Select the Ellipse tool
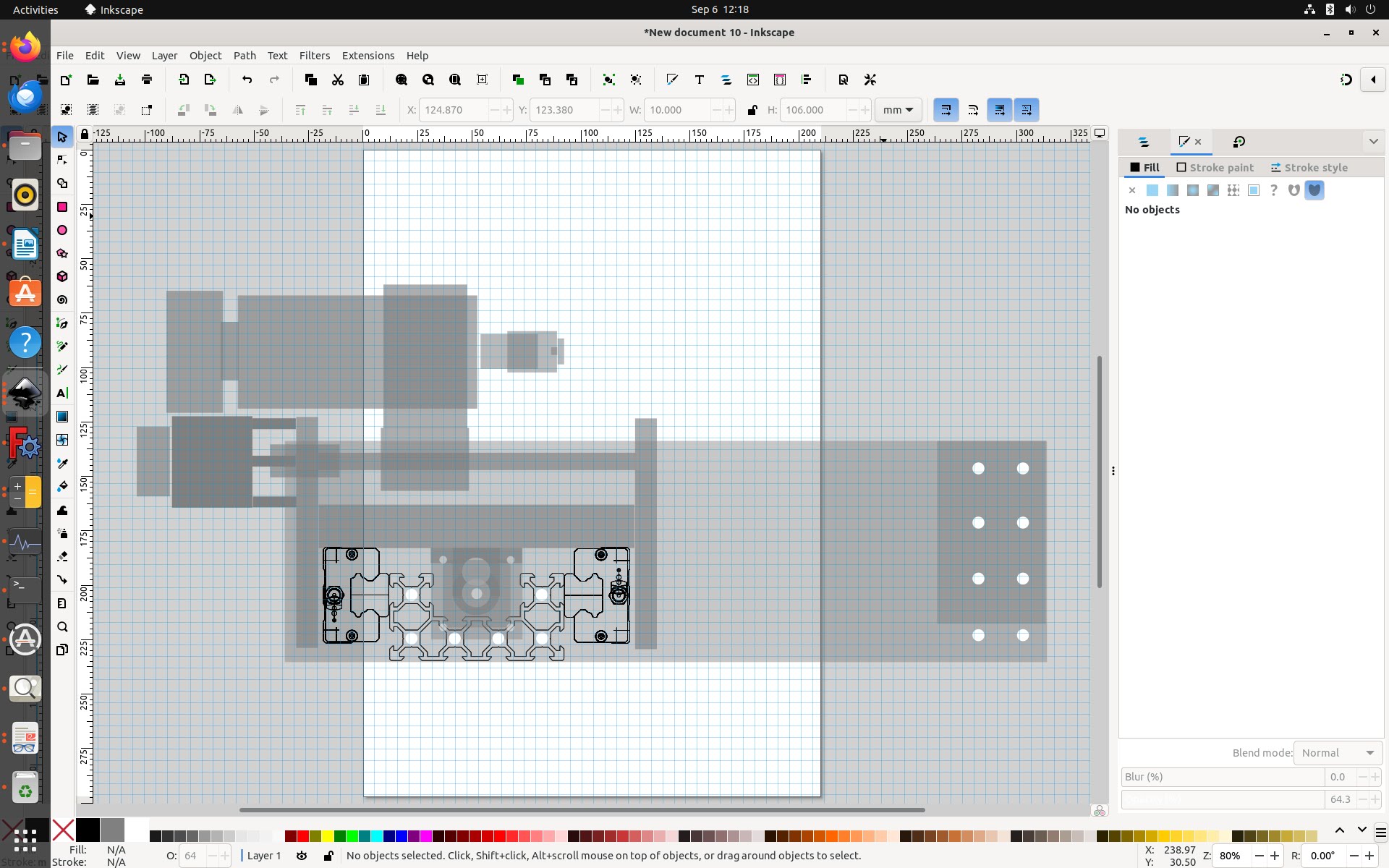 62,230
